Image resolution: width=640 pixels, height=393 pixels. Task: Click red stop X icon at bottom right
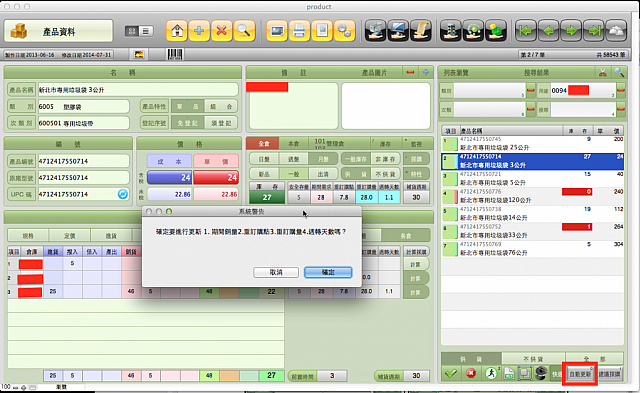coord(471,373)
